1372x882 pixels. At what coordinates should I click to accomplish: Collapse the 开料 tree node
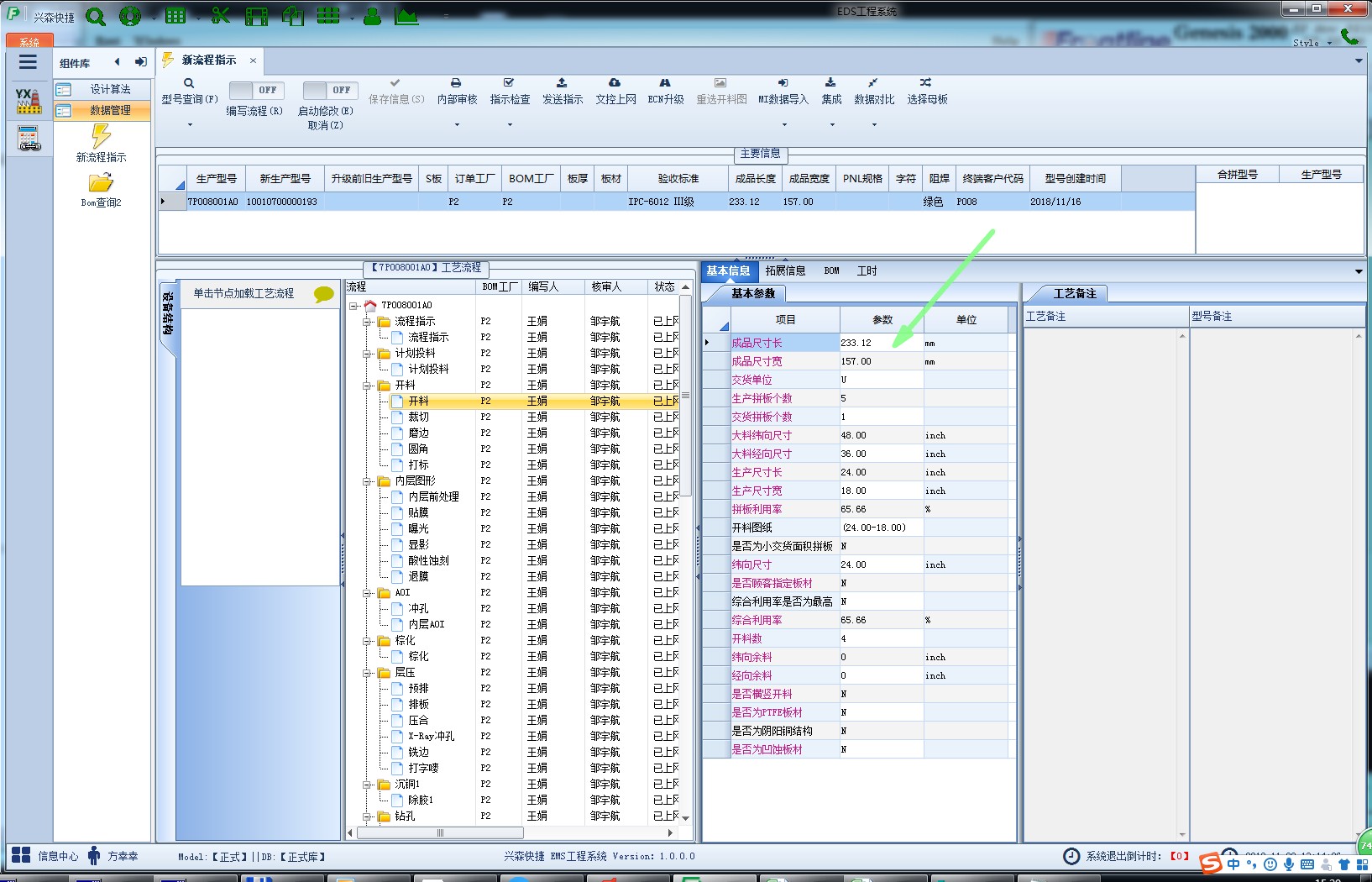368,386
